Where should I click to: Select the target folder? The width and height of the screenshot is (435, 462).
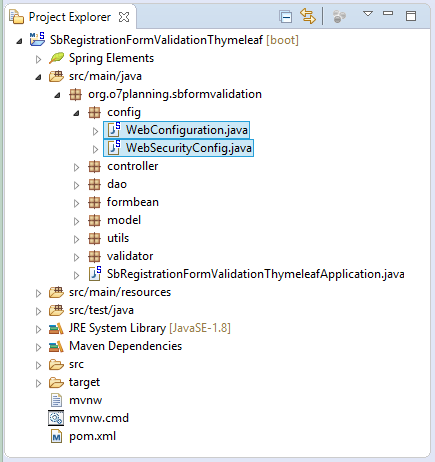click(x=84, y=382)
